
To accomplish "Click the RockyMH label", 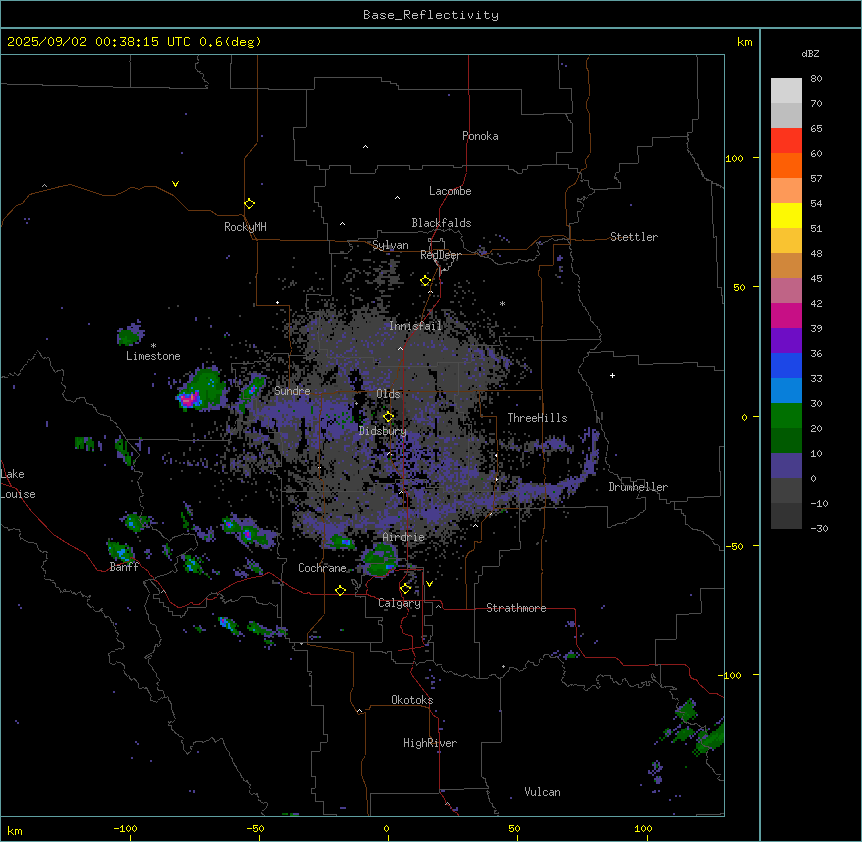I will 245,227.
